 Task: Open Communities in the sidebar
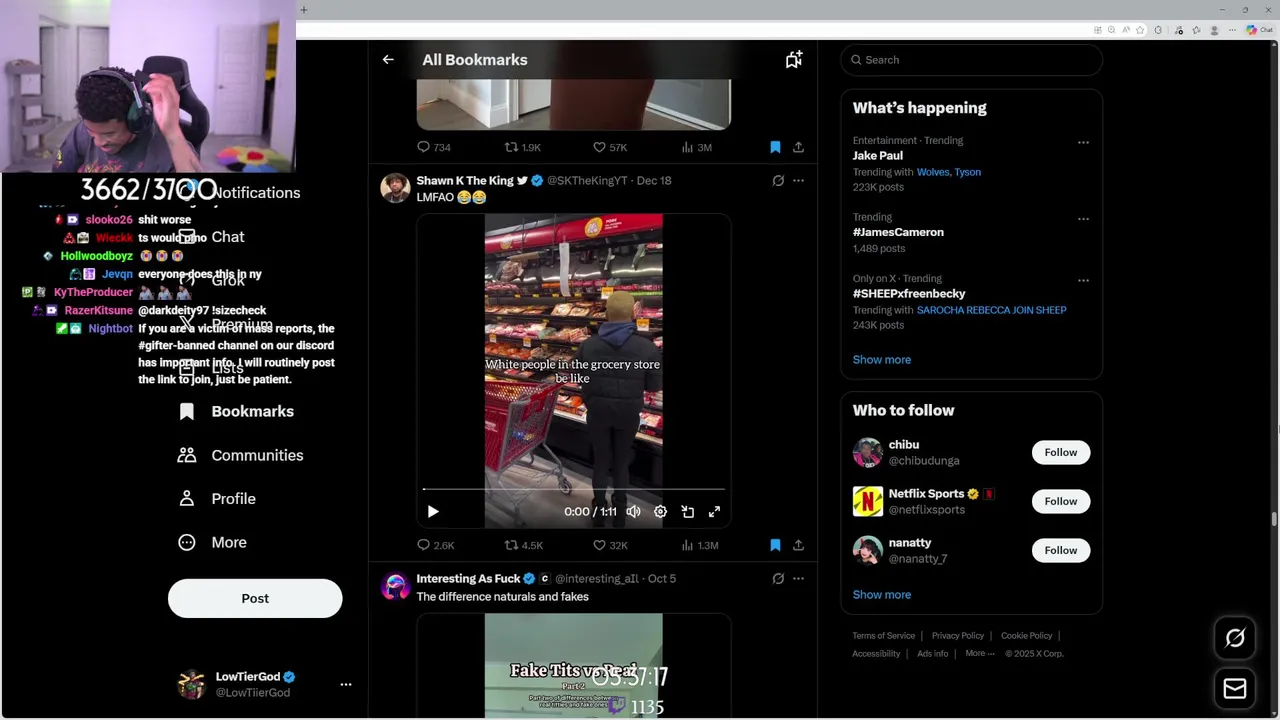(x=240, y=455)
